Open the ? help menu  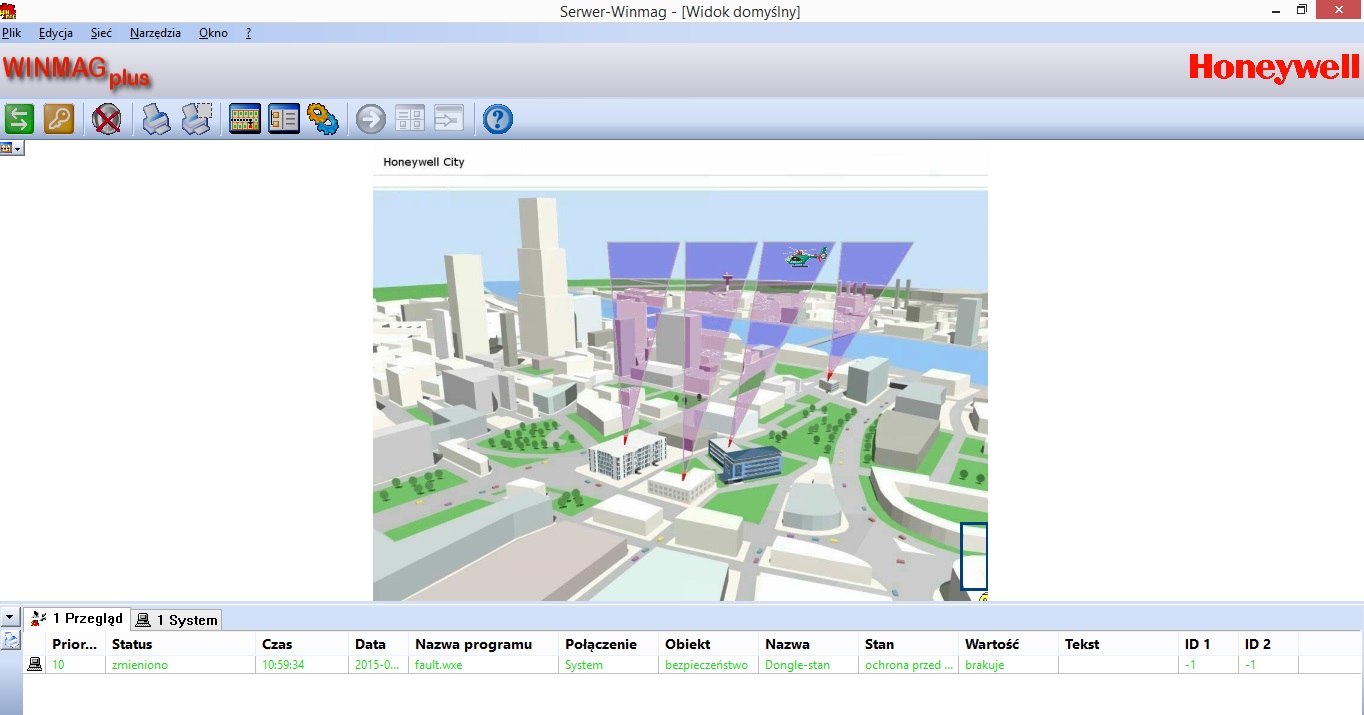(x=248, y=33)
